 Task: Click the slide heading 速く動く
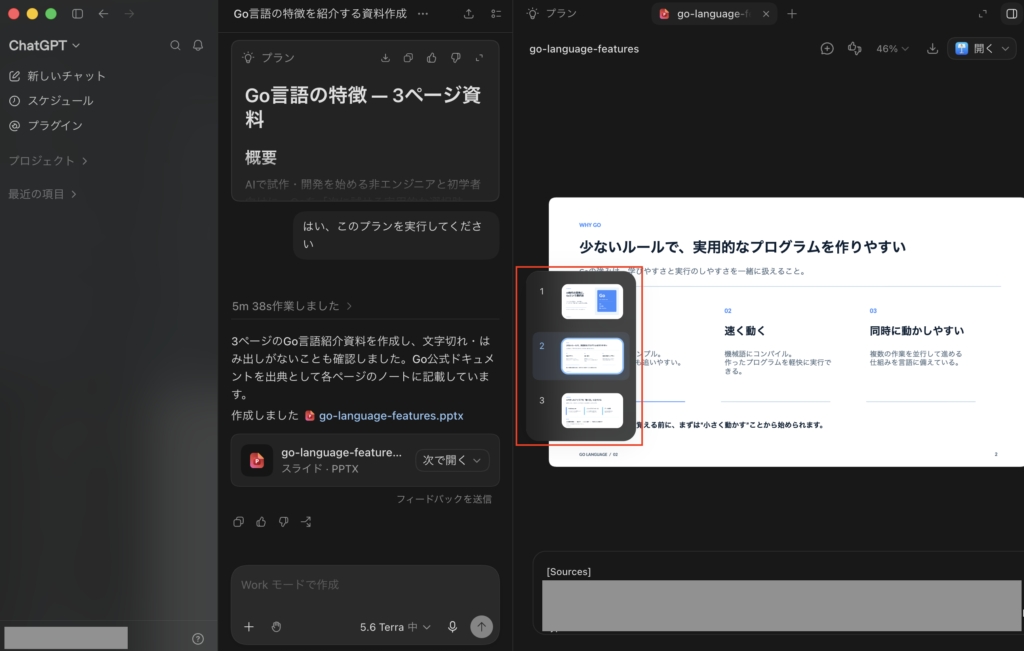(x=744, y=331)
